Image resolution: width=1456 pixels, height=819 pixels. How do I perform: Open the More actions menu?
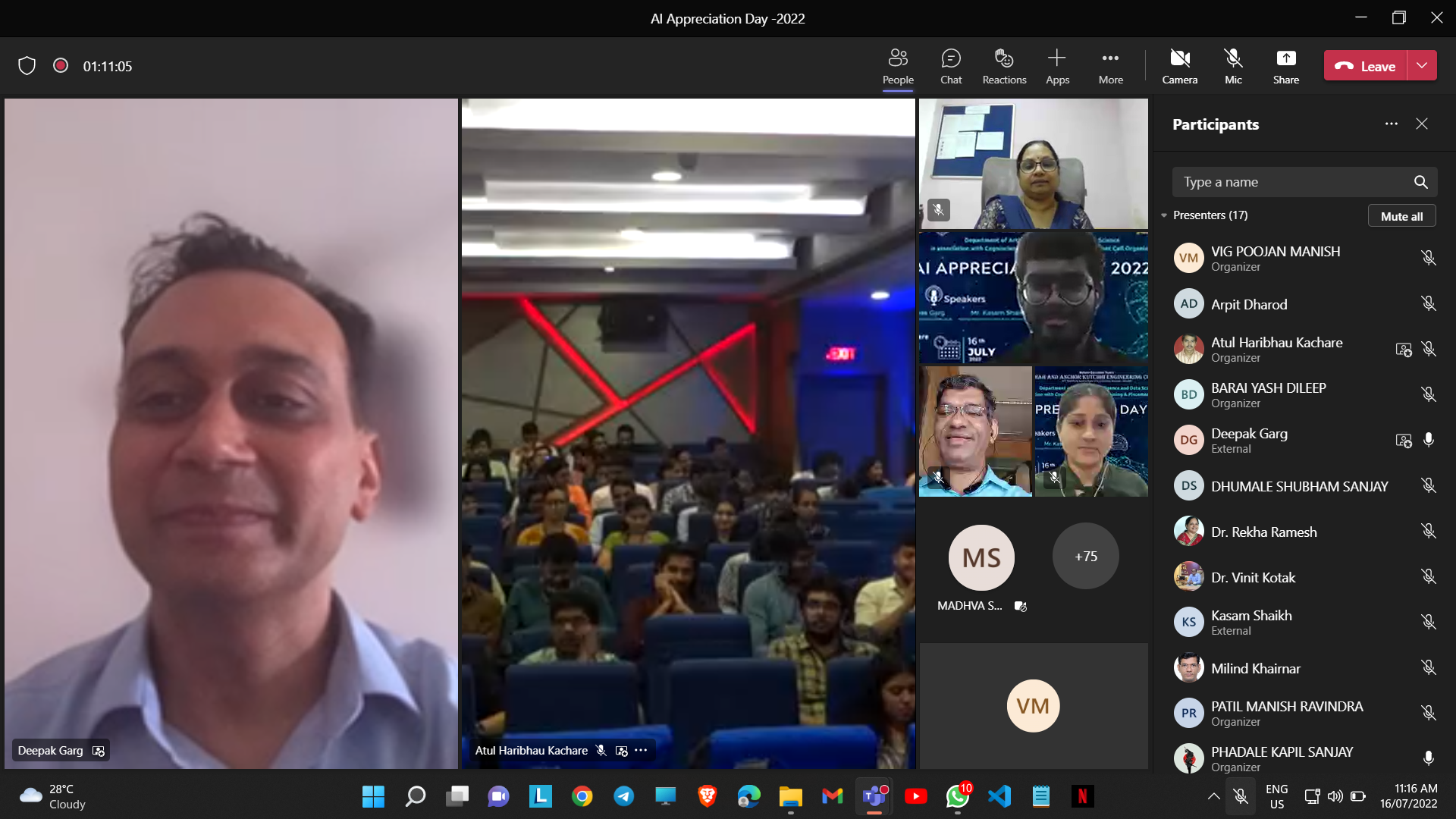click(1110, 66)
